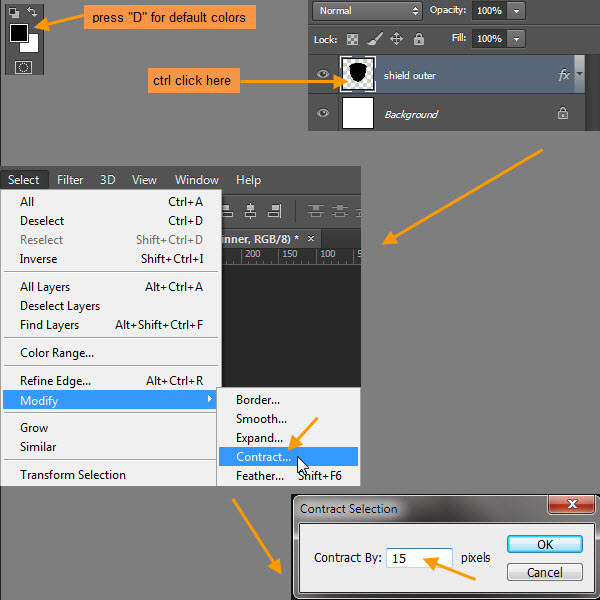This screenshot has height=600, width=600.
Task: Open the Normal blend mode dropdown
Action: coord(367,10)
